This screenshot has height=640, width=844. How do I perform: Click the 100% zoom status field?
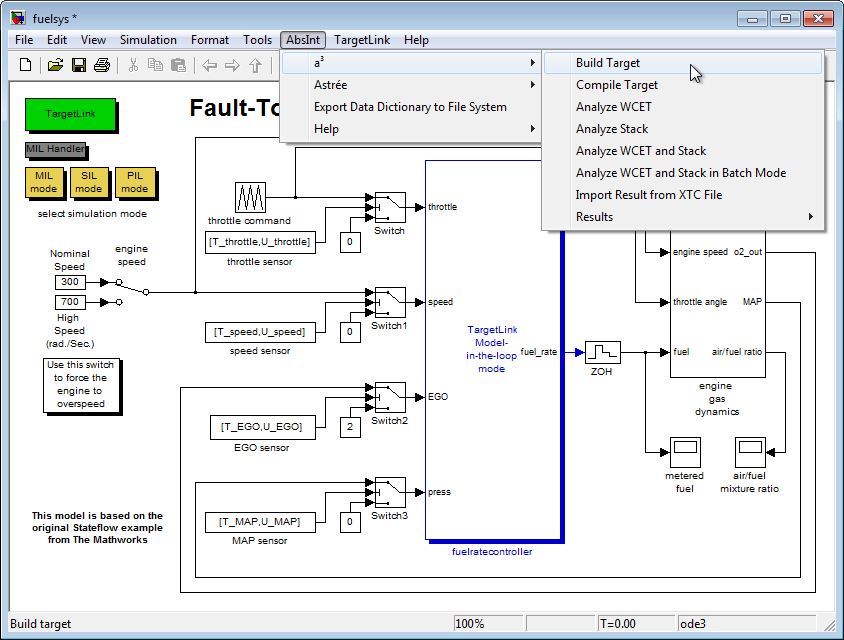tap(488, 624)
